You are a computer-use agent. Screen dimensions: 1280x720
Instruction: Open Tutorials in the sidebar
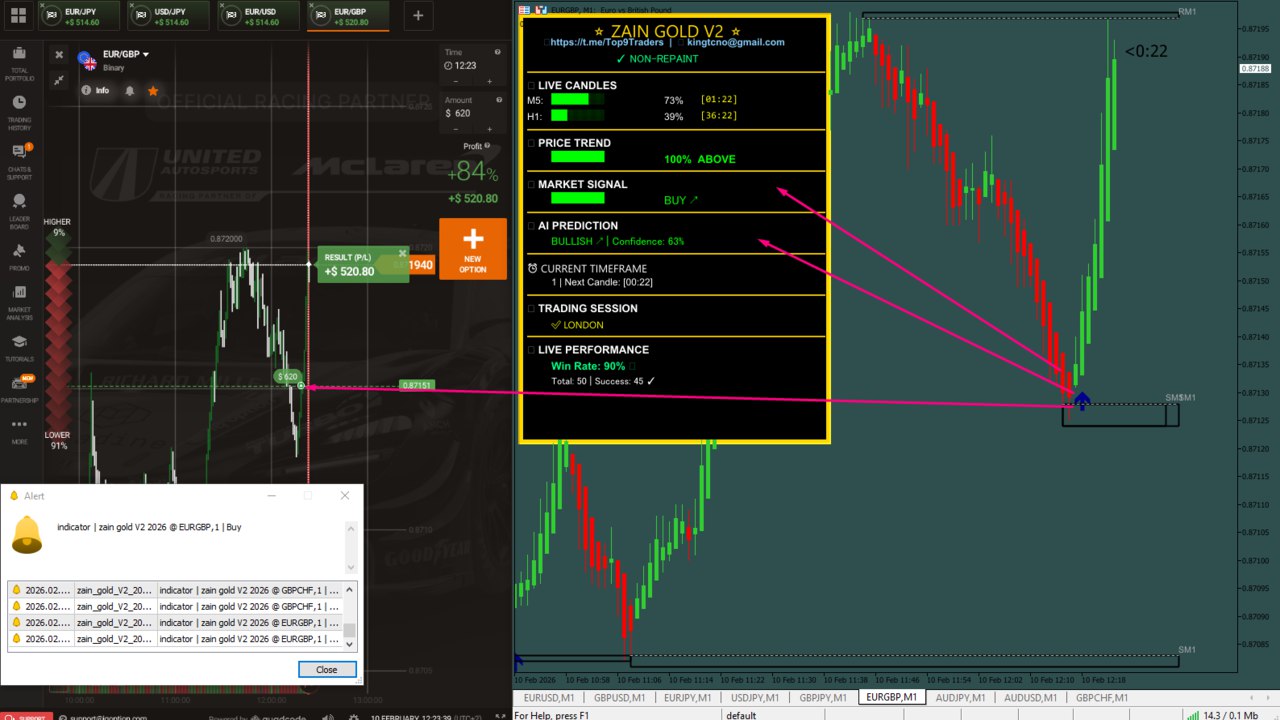[x=19, y=348]
